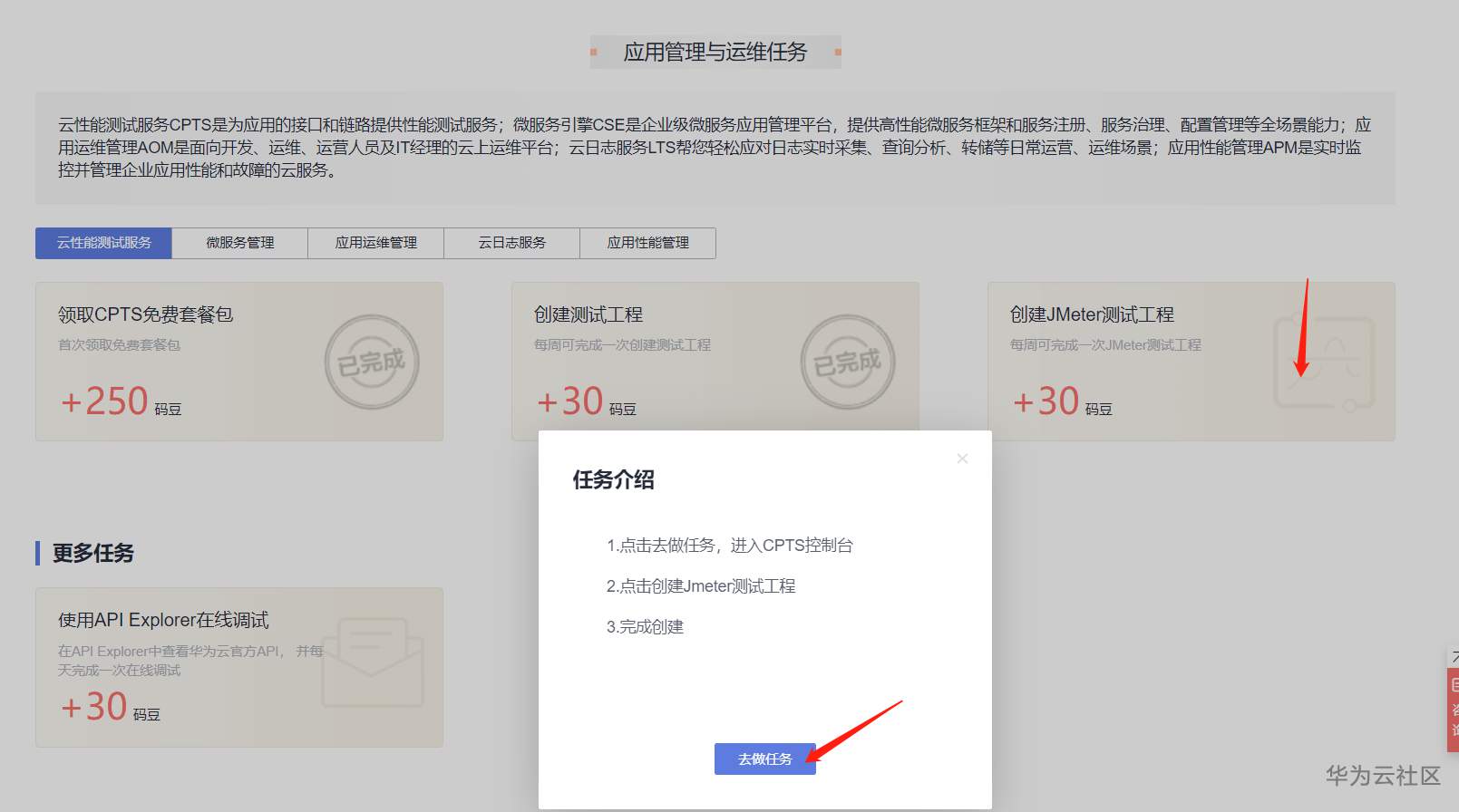Screen dimensions: 1459x812
Task: Go to the 云日志服务 tab
Action: [x=512, y=243]
